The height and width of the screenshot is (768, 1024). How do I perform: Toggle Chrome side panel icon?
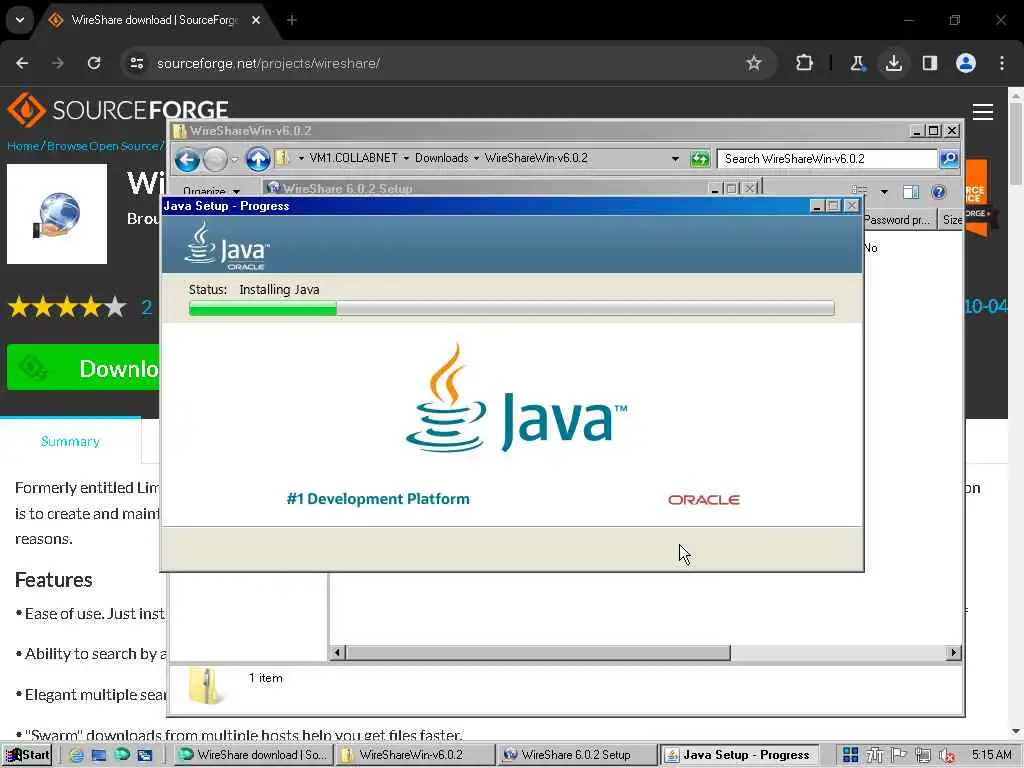tap(929, 63)
